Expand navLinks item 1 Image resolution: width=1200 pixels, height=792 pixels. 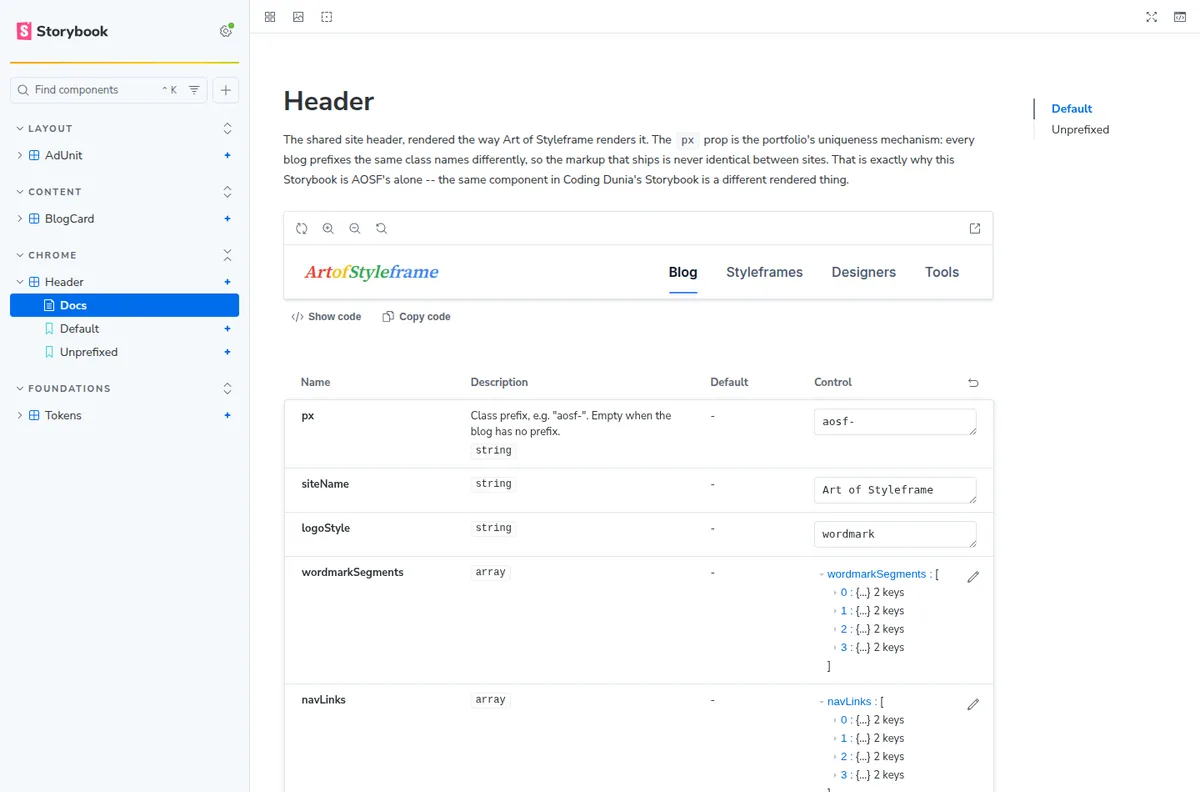[835, 739]
